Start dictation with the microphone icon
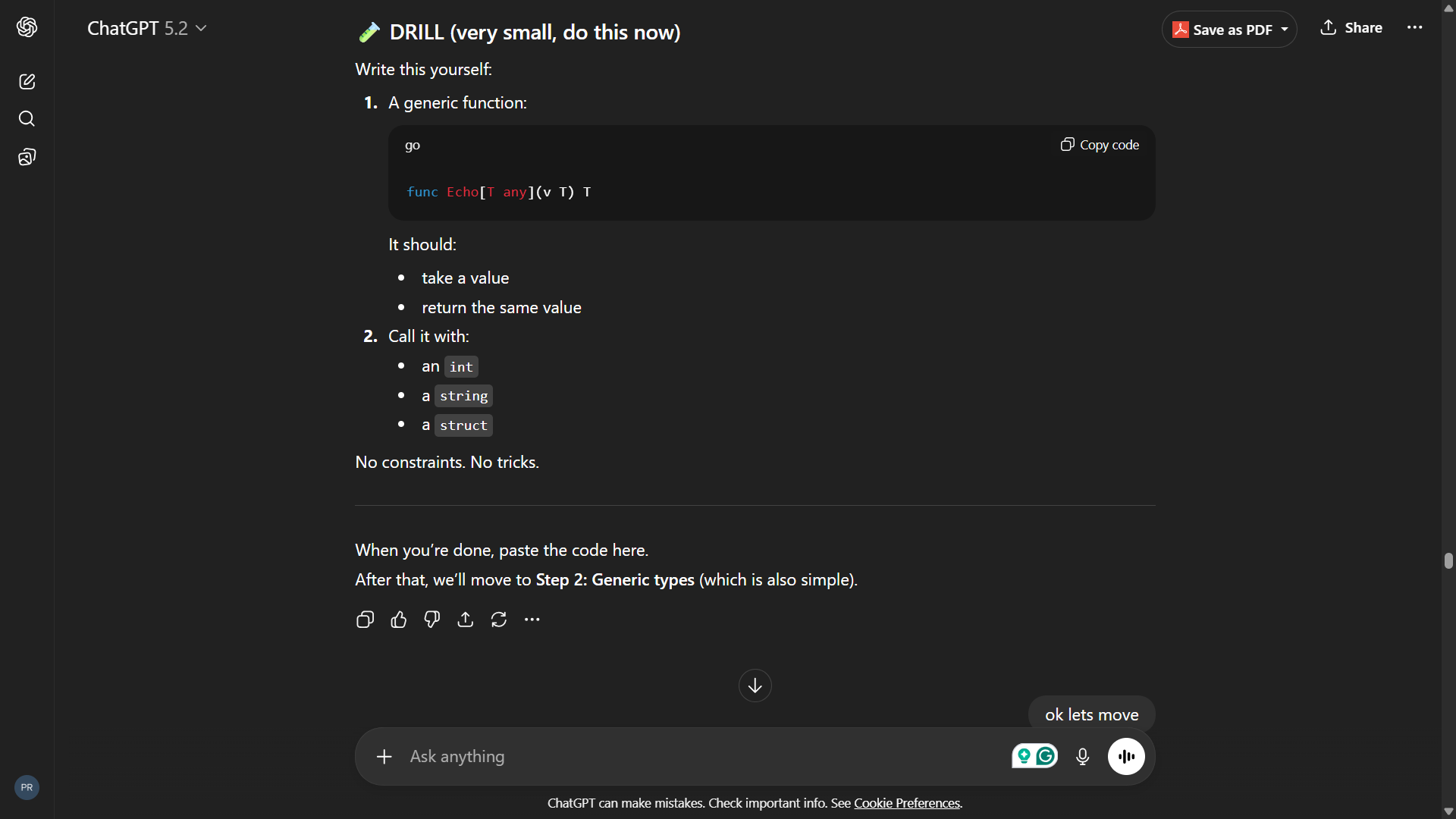 (x=1082, y=756)
